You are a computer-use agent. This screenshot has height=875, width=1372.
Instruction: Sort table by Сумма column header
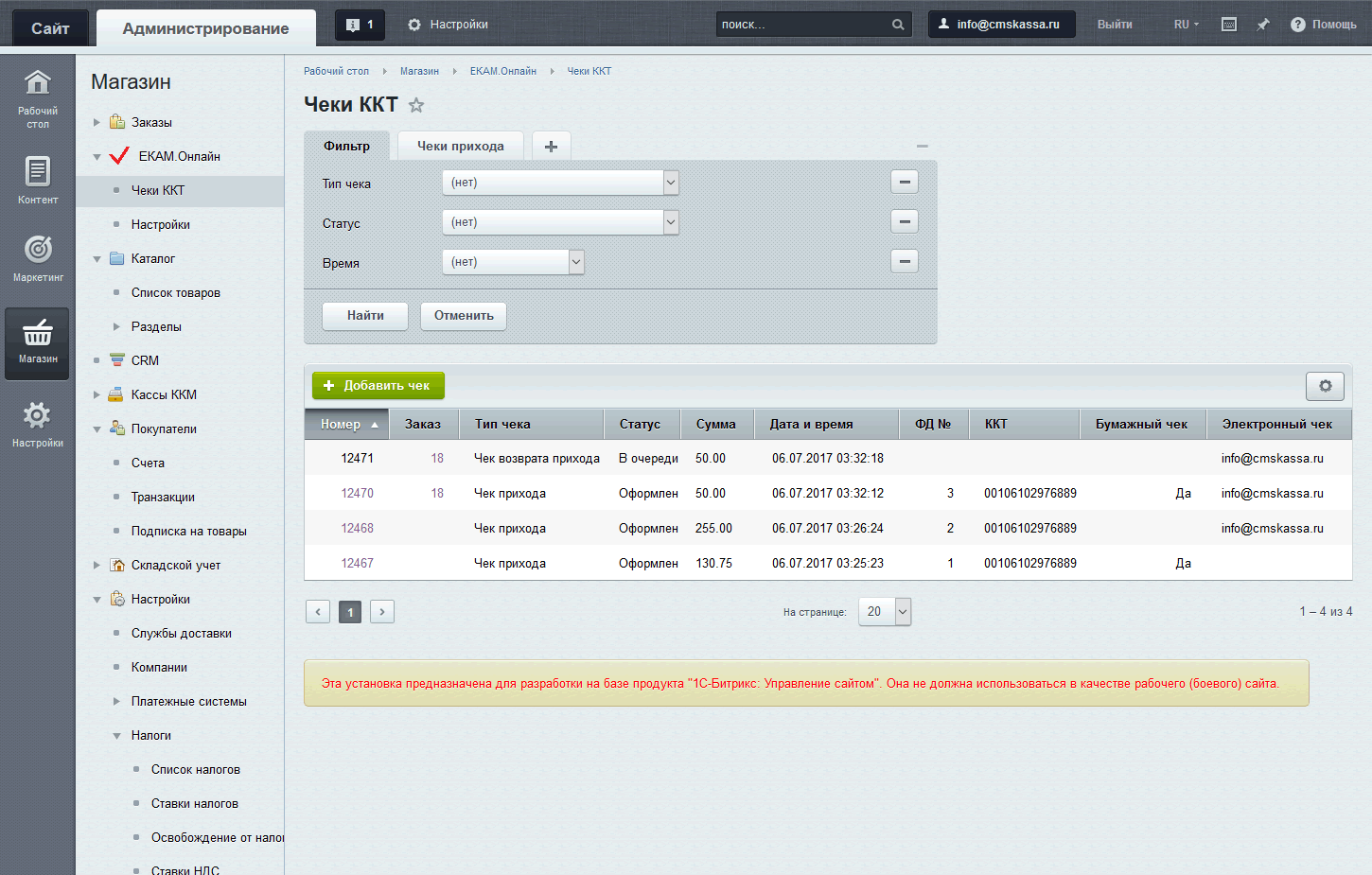(x=716, y=424)
